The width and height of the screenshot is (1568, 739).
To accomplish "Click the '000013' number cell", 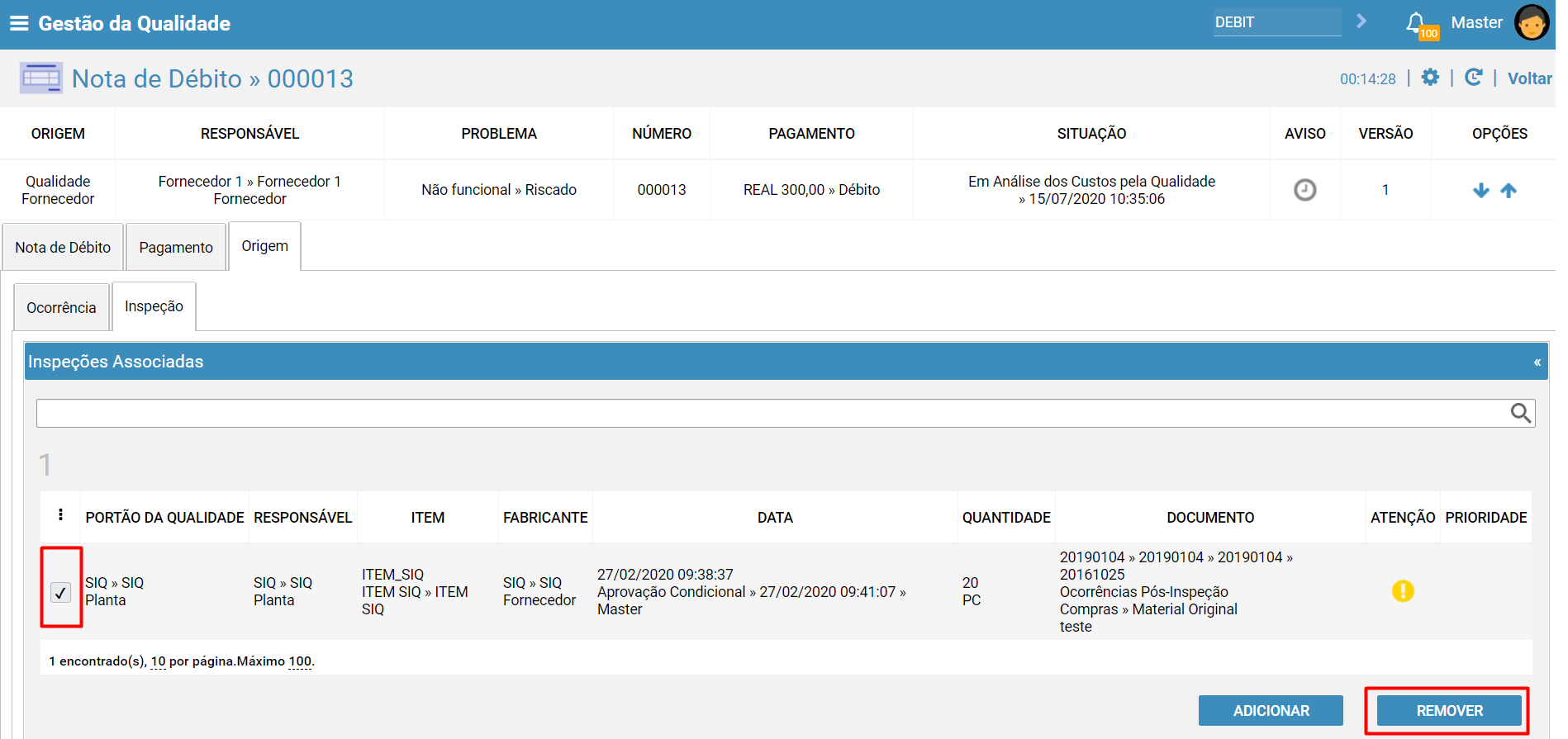I will coord(662,190).
